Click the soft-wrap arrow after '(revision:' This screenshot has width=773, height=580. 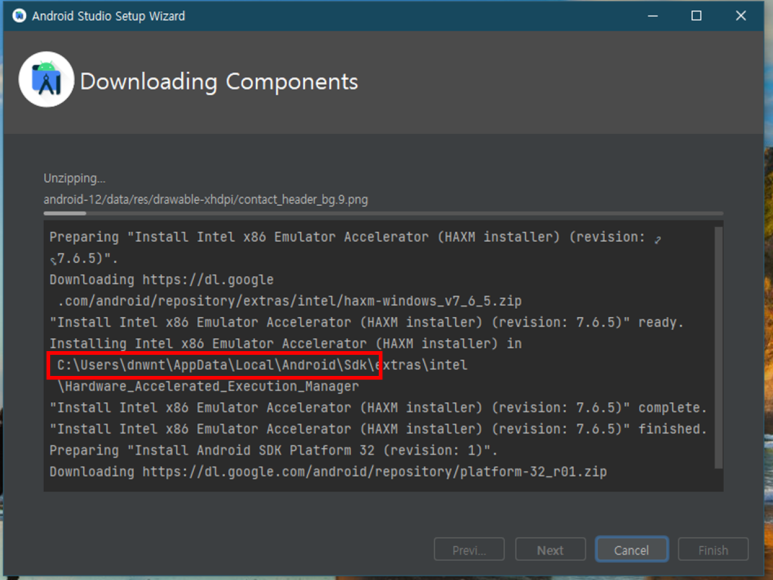[658, 239]
